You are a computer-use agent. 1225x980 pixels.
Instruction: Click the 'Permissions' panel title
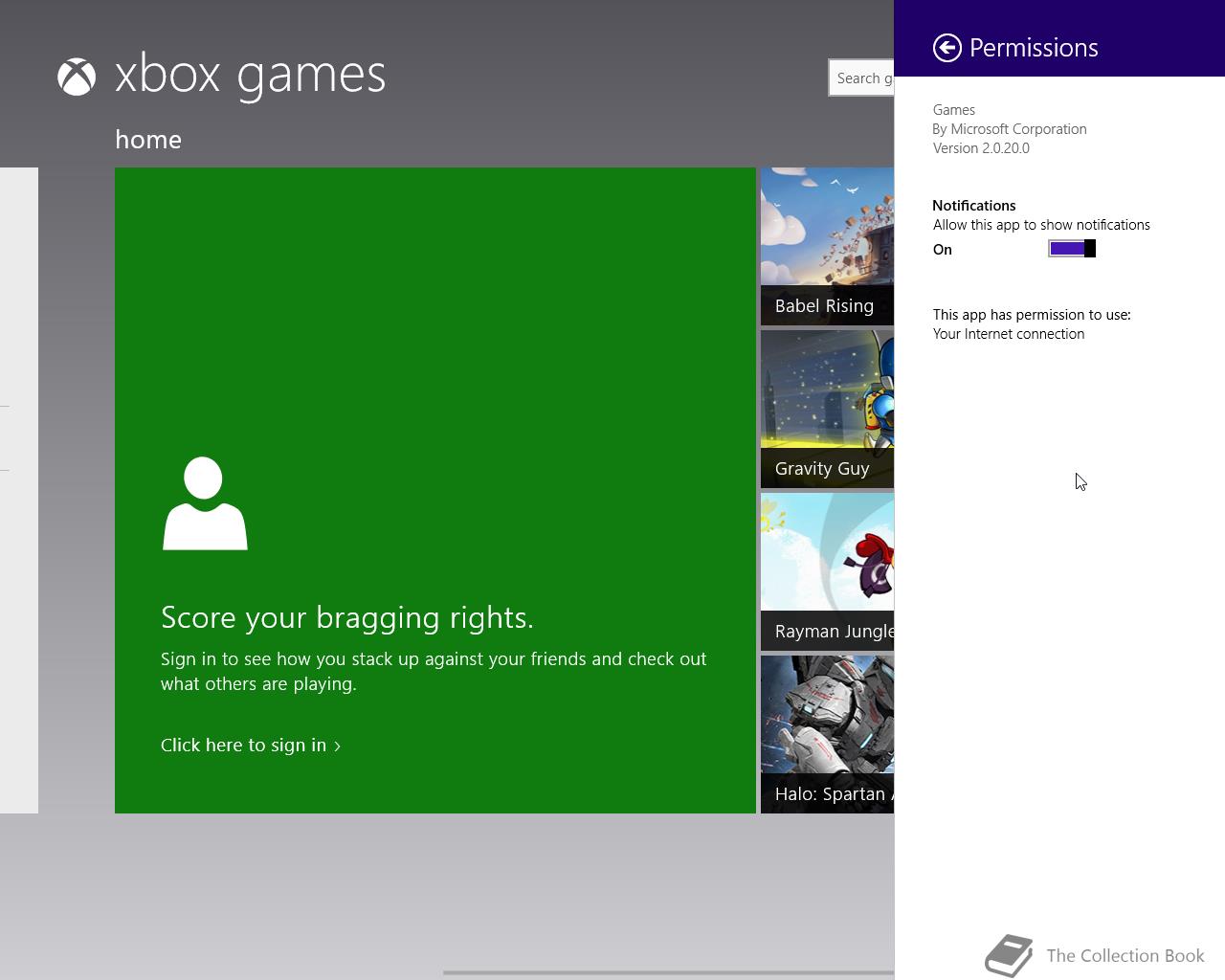1034,48
